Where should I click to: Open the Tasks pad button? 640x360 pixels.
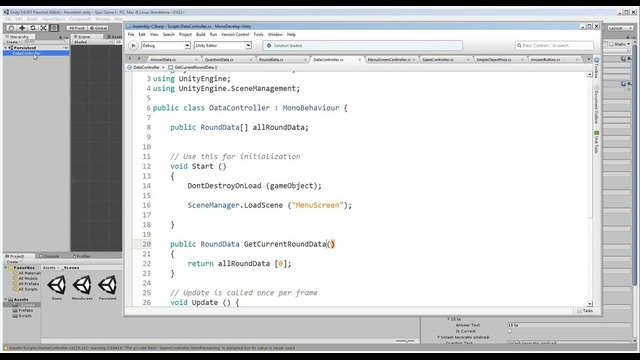pos(585,311)
